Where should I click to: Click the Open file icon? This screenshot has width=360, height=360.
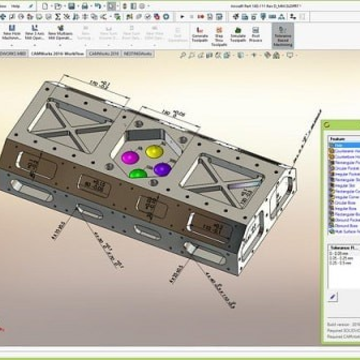(58, 6)
